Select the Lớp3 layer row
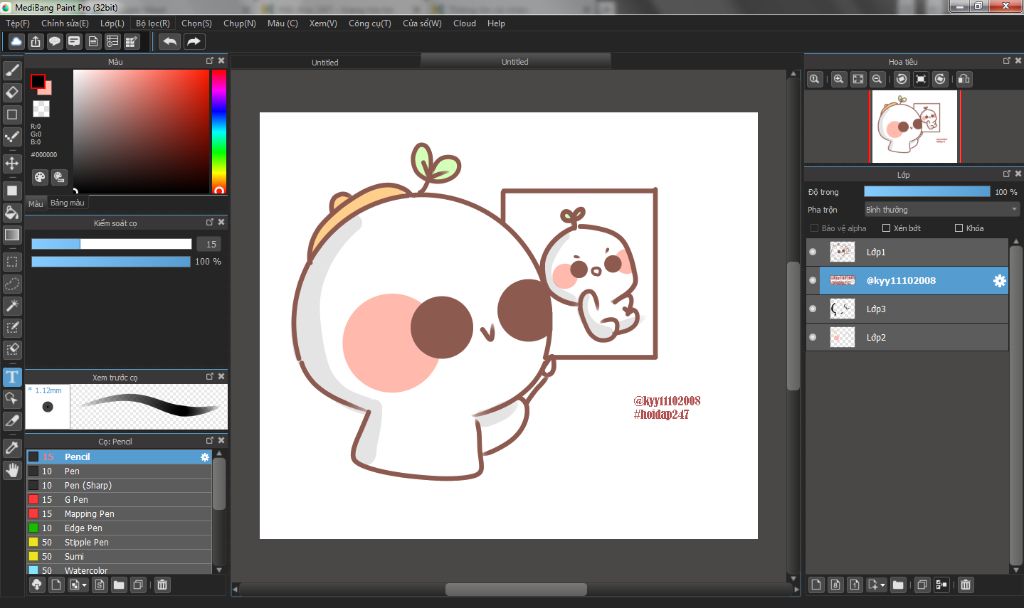 pos(907,309)
